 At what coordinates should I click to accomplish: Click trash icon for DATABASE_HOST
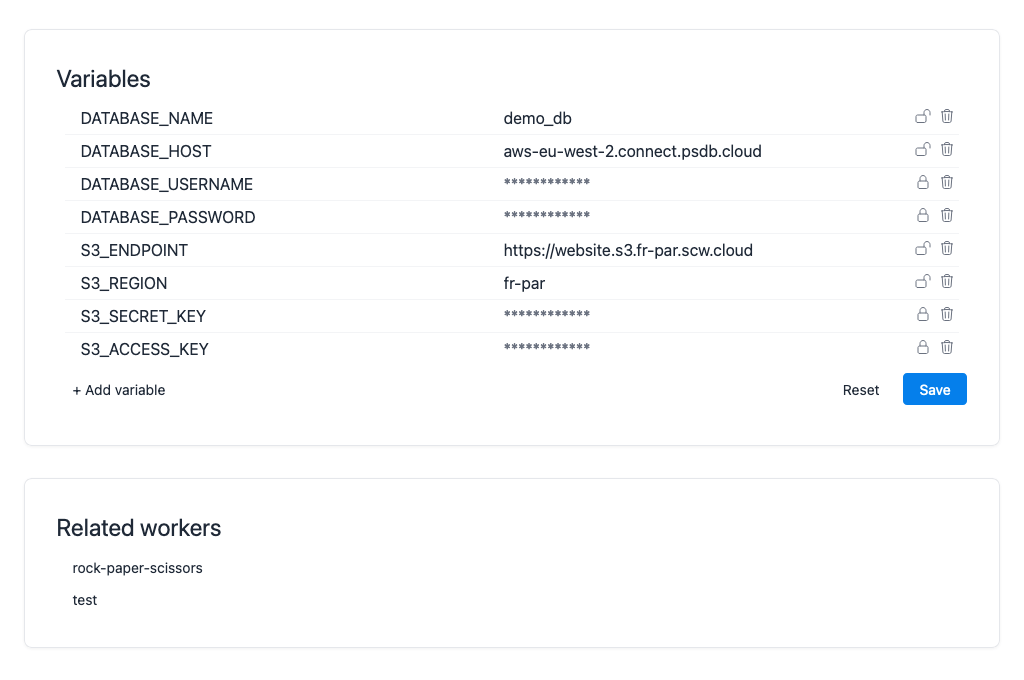coord(947,150)
